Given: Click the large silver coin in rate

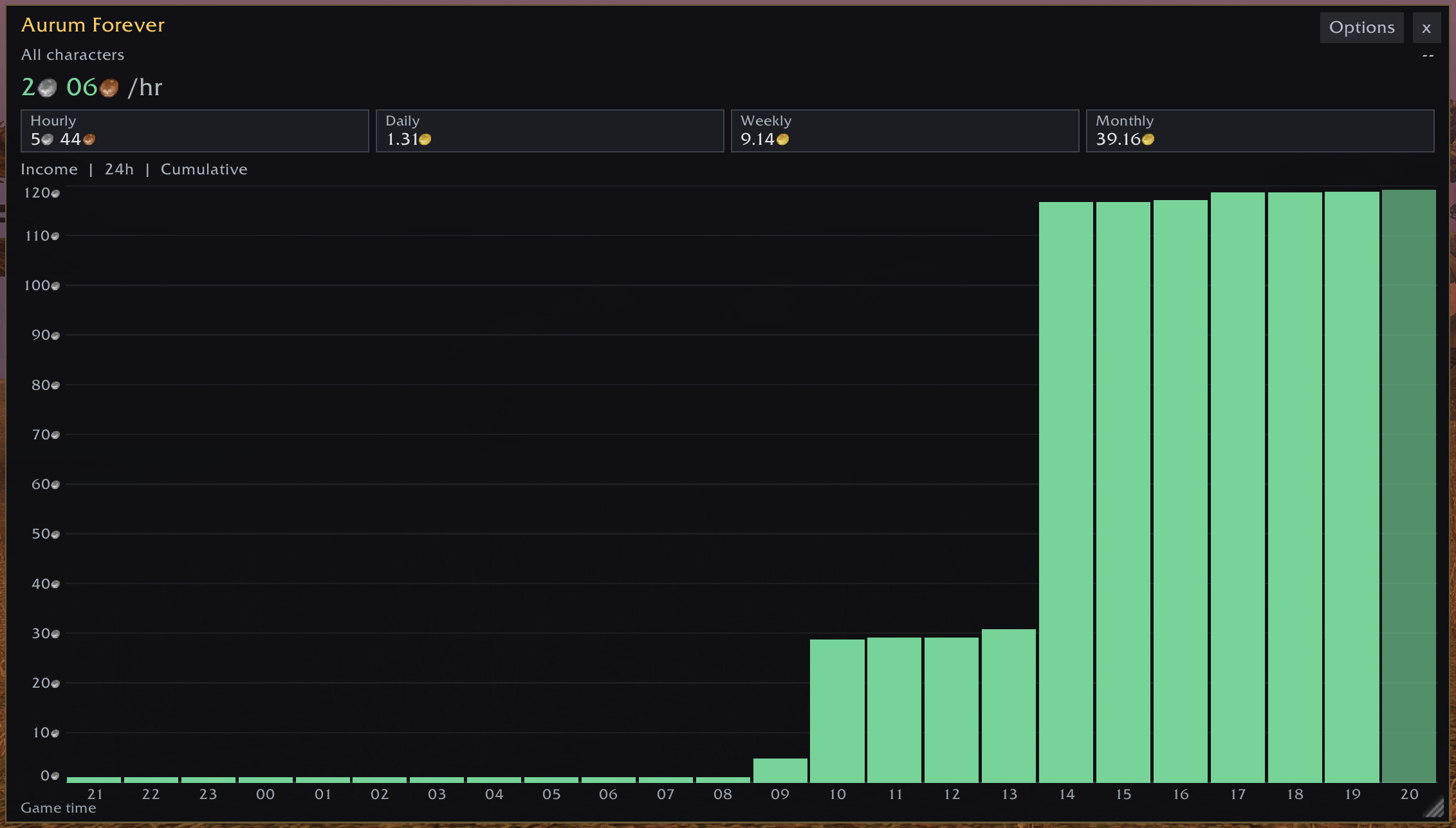Looking at the screenshot, I should point(47,87).
